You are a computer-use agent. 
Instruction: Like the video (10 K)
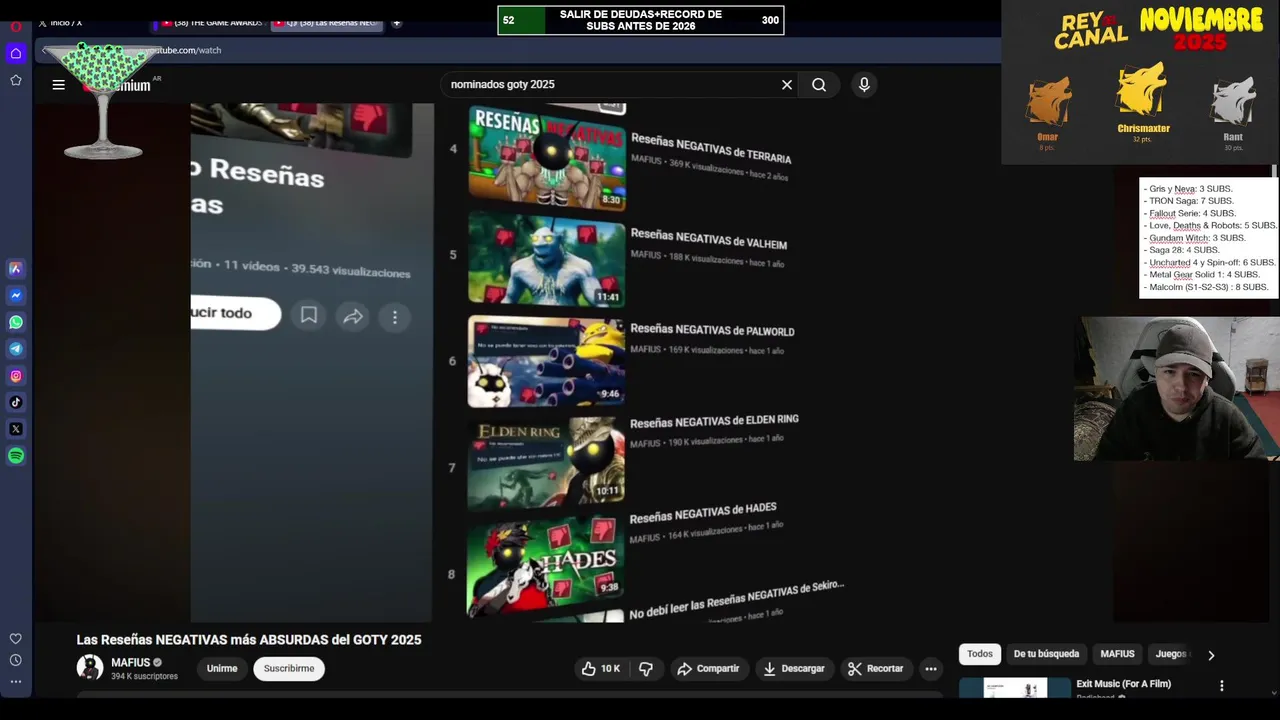(x=601, y=668)
